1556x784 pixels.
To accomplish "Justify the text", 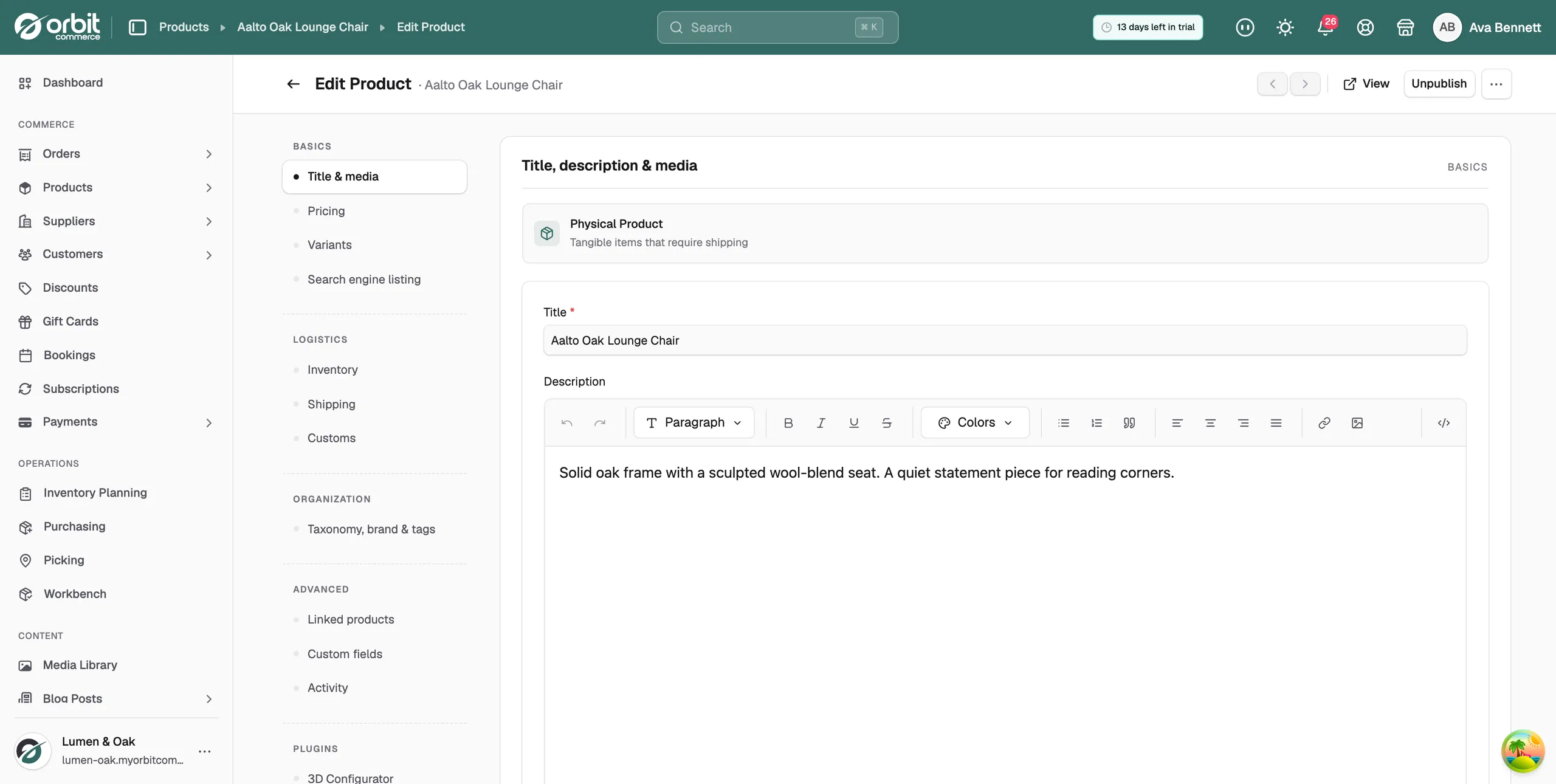I will [1276, 423].
